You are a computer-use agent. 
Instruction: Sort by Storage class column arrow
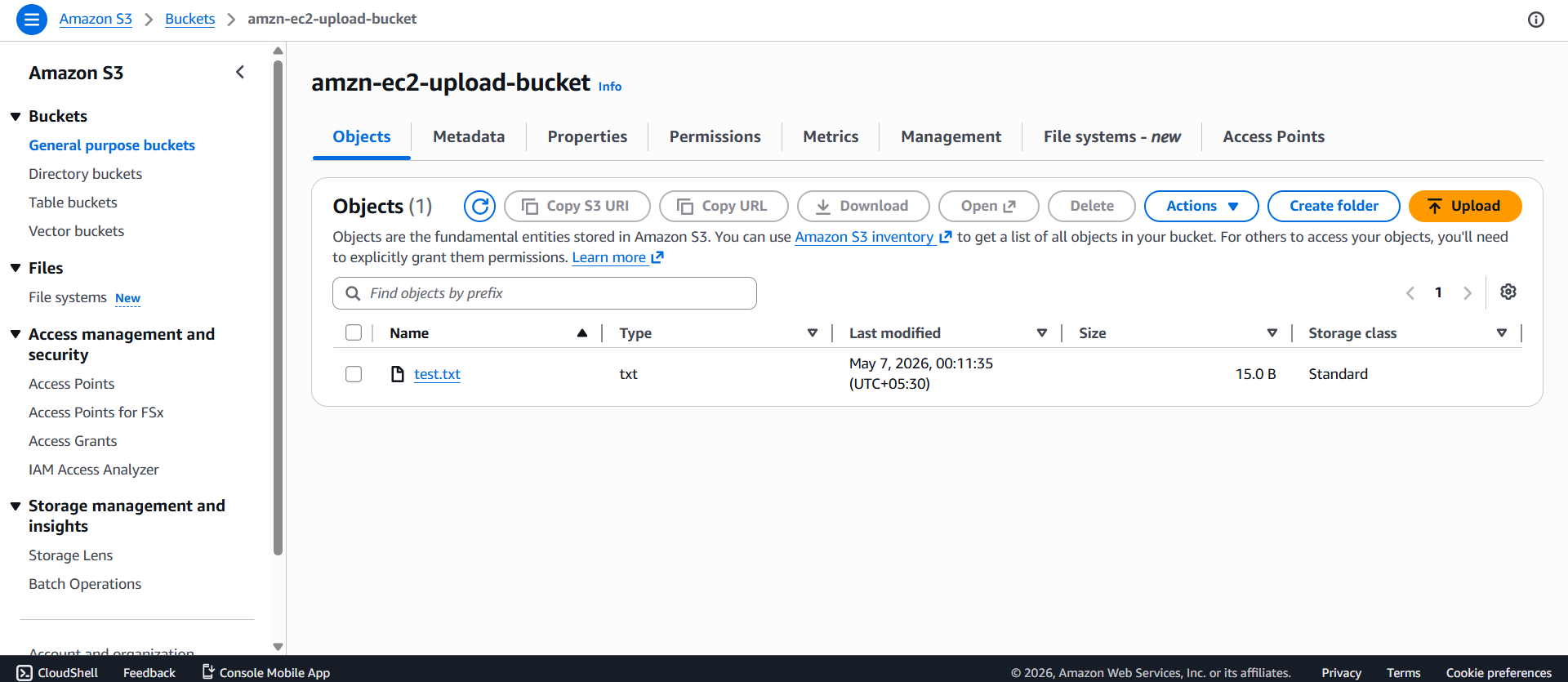click(1502, 333)
